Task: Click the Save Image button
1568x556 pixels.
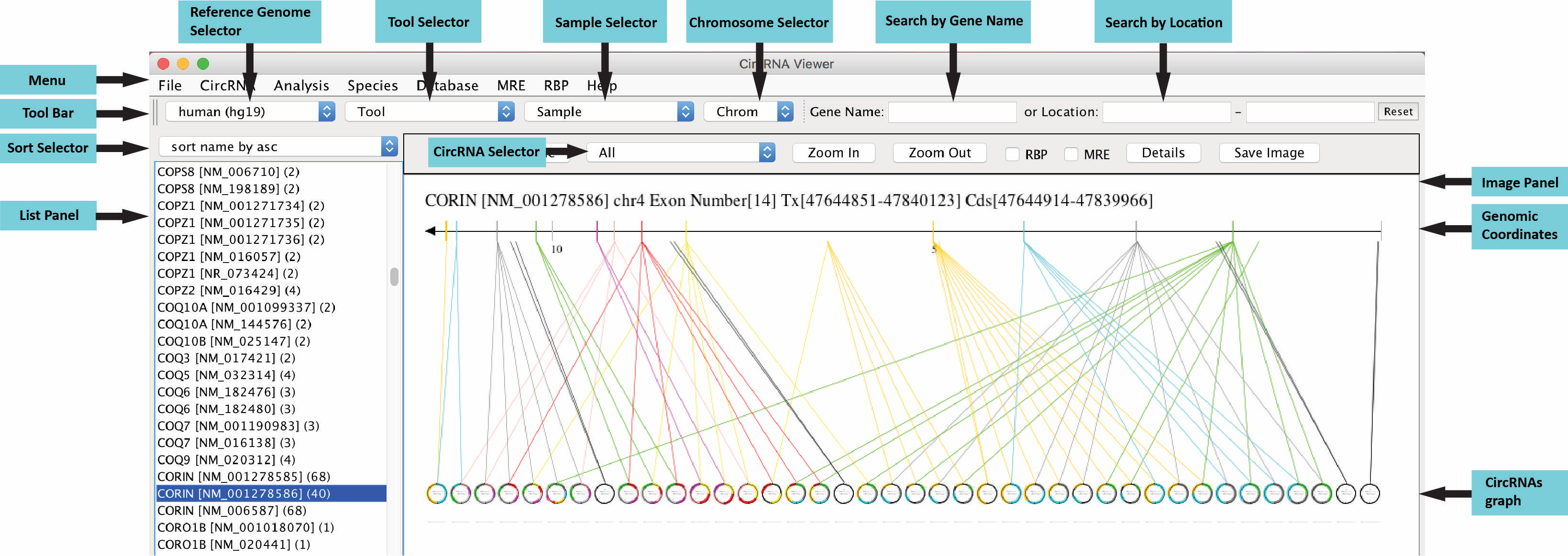Action: (1269, 153)
